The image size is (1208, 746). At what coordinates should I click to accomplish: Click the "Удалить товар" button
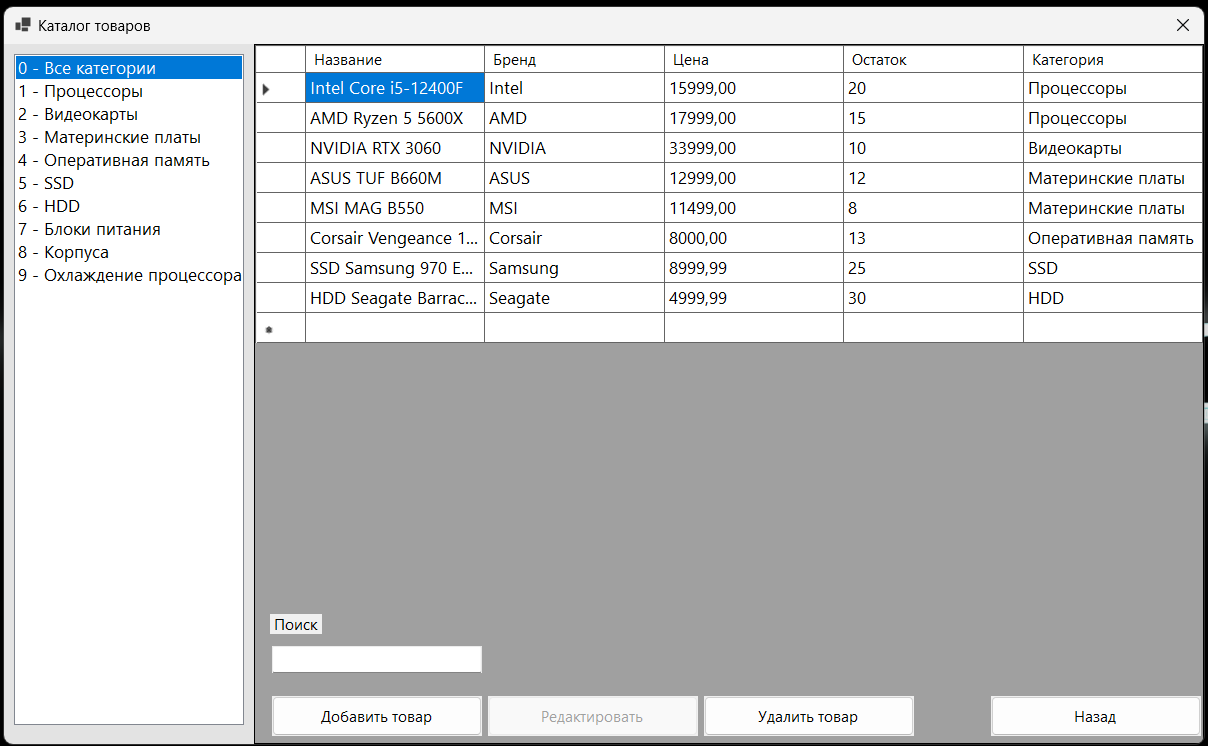coord(808,716)
